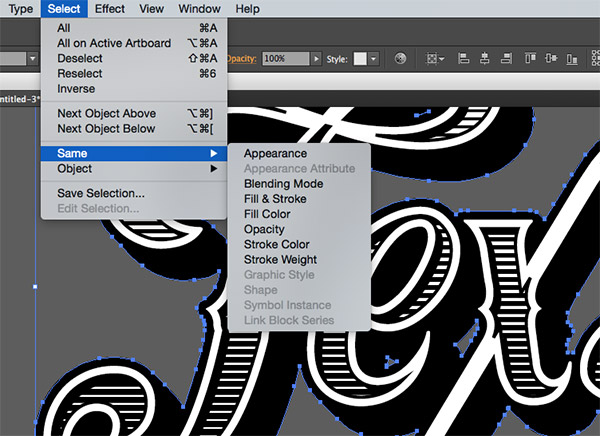Open the Opacity slider arrow
This screenshot has height=436, width=600.
316,59
